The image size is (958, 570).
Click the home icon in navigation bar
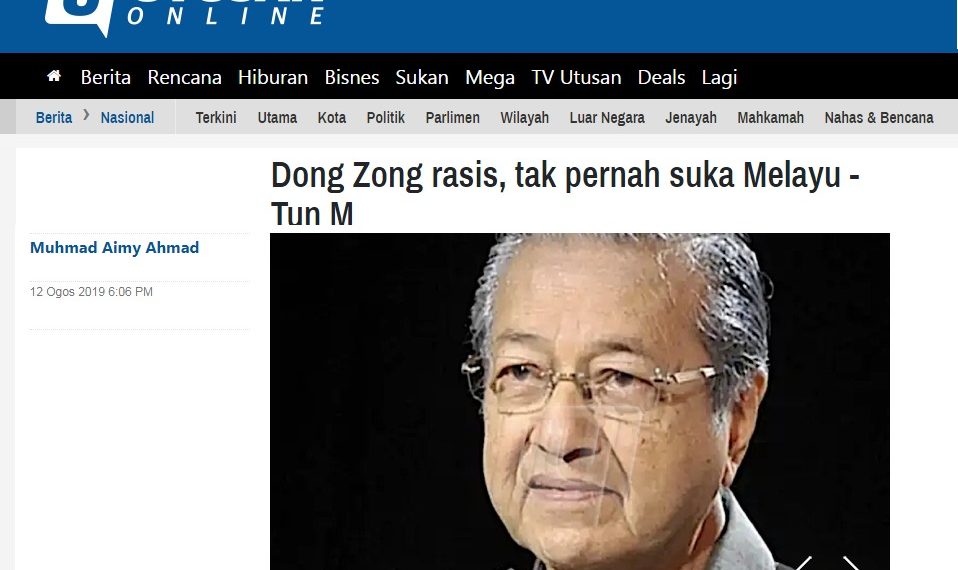tap(54, 76)
